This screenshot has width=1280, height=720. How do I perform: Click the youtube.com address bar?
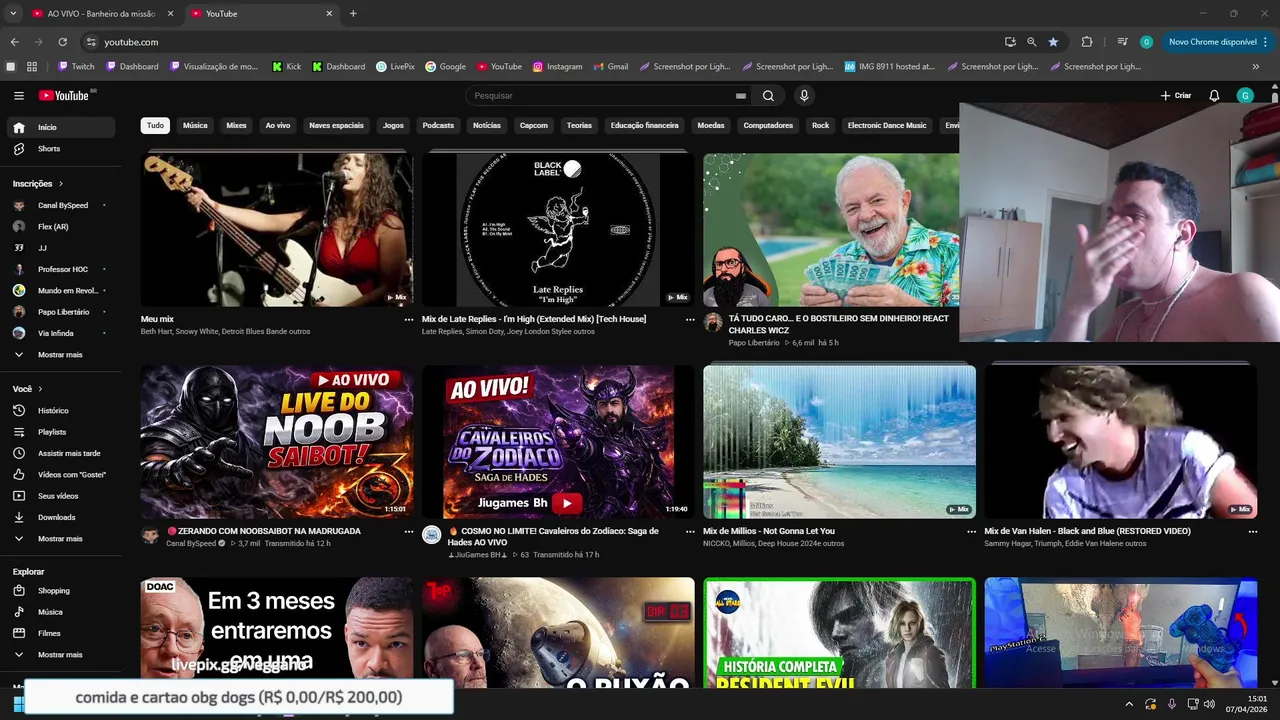540,42
